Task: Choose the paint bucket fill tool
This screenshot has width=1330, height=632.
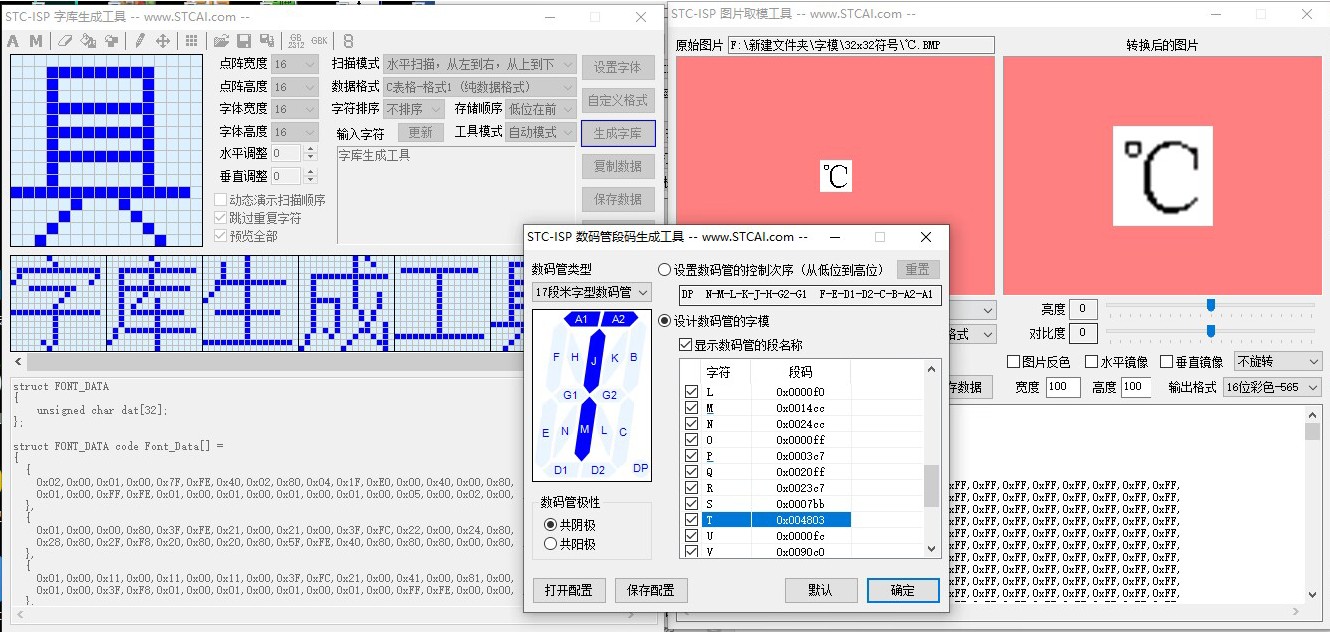Action: (x=88, y=41)
